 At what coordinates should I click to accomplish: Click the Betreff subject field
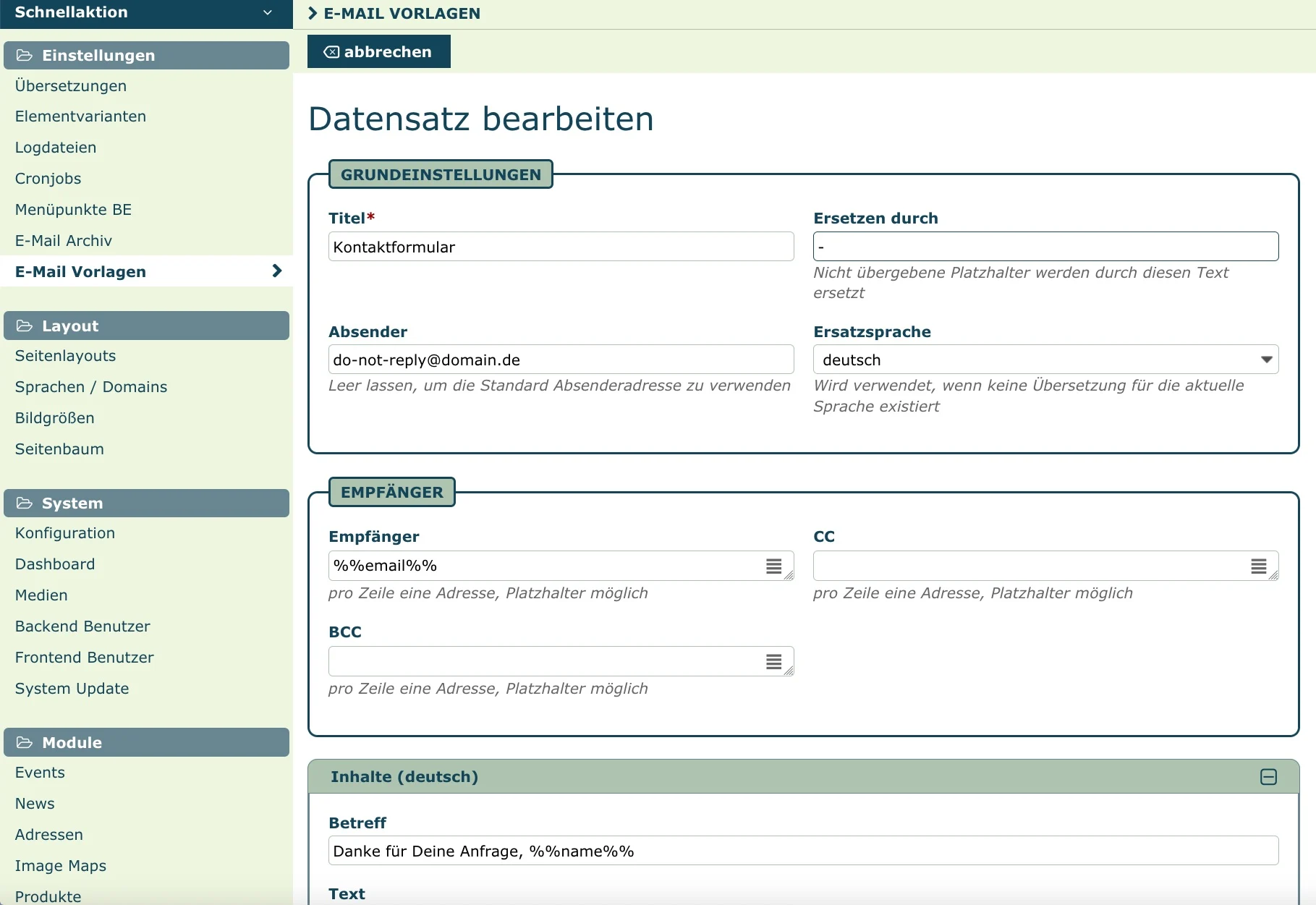803,851
